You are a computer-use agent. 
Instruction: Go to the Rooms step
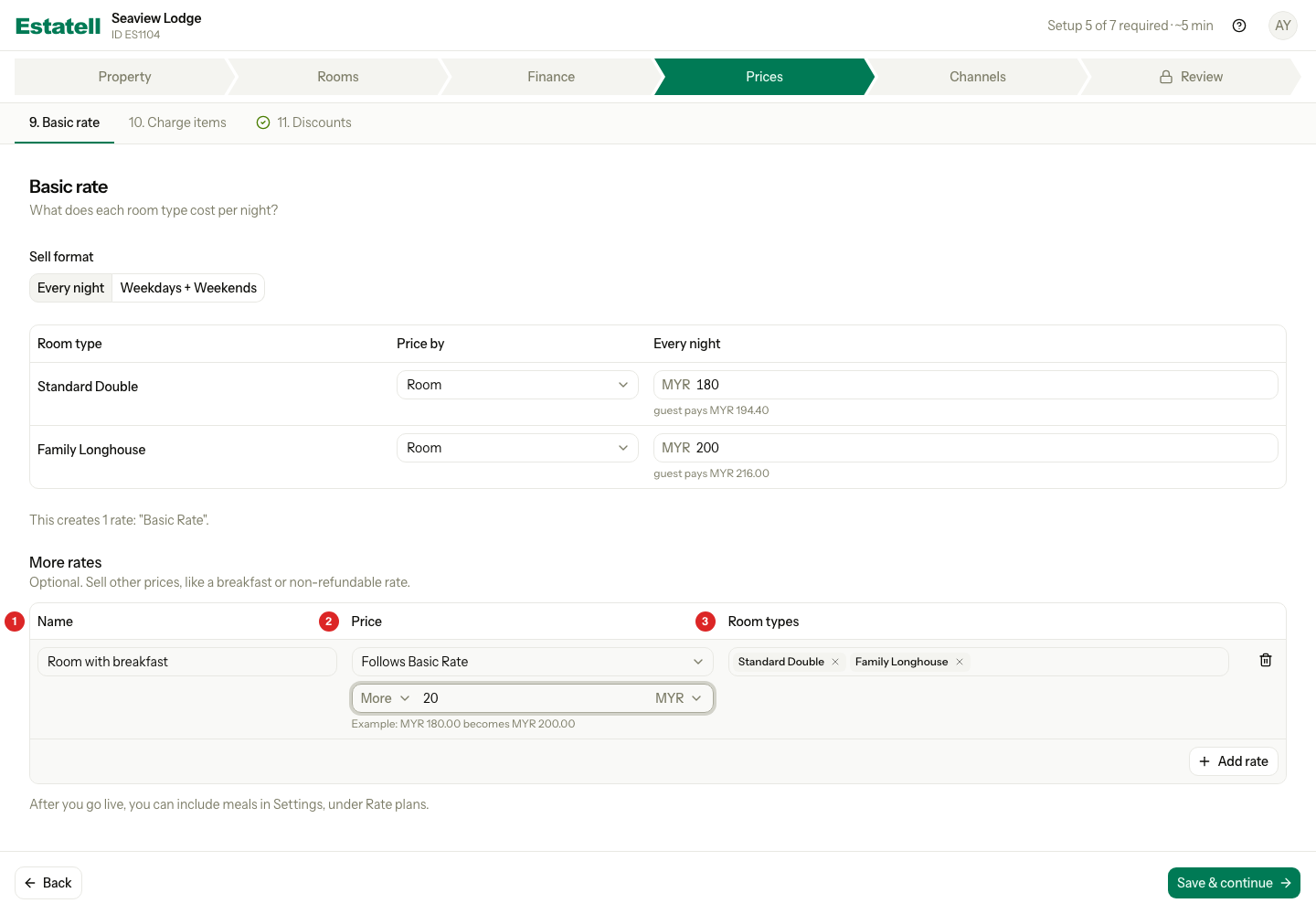[x=338, y=77]
